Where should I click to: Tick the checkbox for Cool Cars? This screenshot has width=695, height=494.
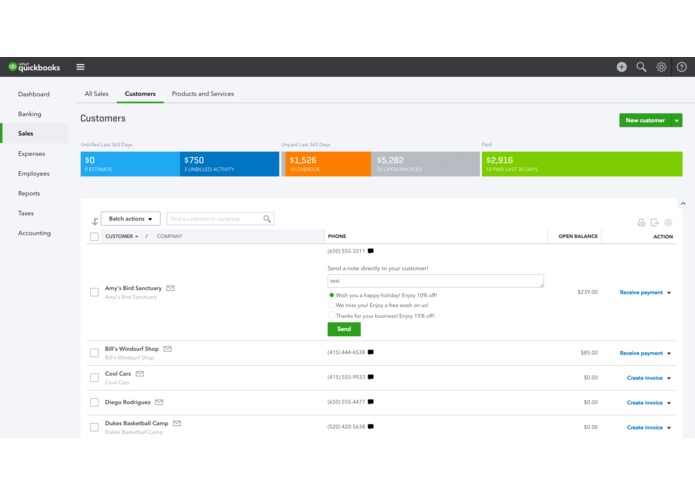[x=94, y=377]
